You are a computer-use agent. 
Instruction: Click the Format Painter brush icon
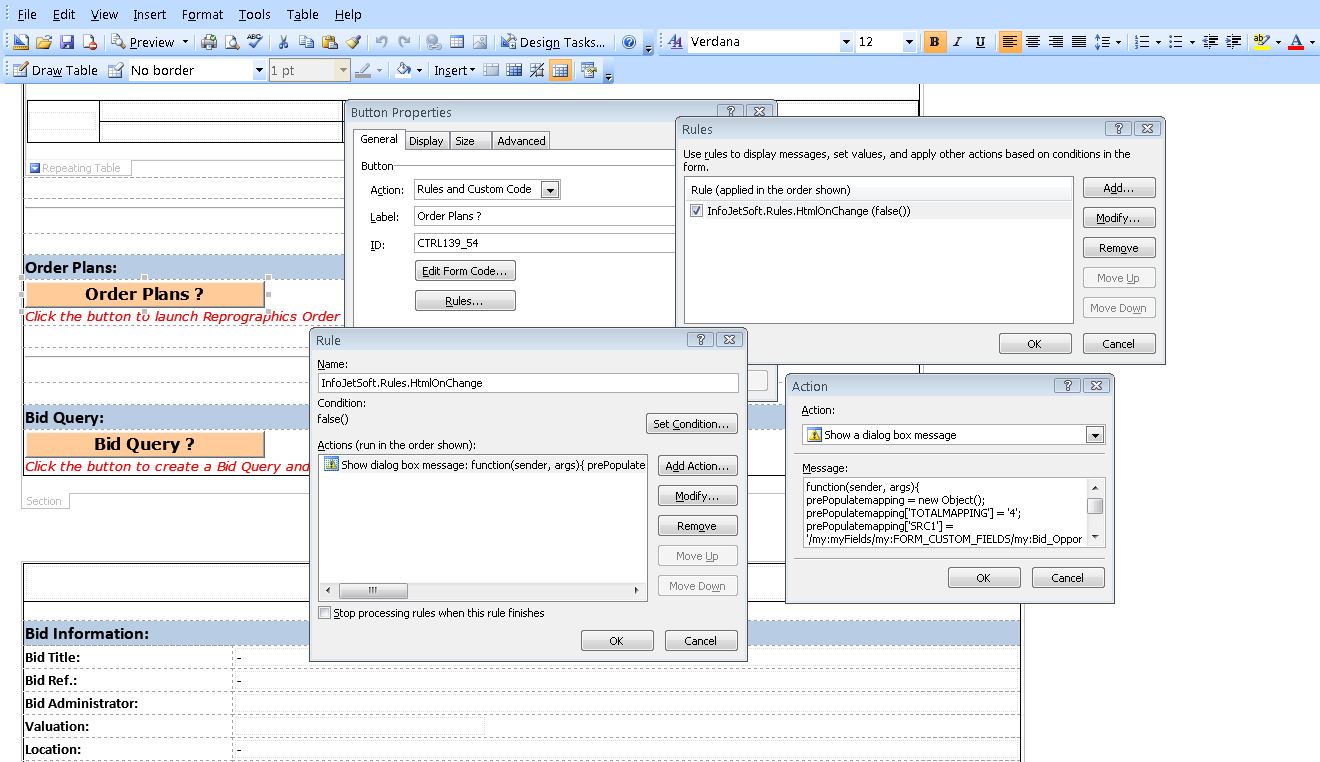click(352, 42)
